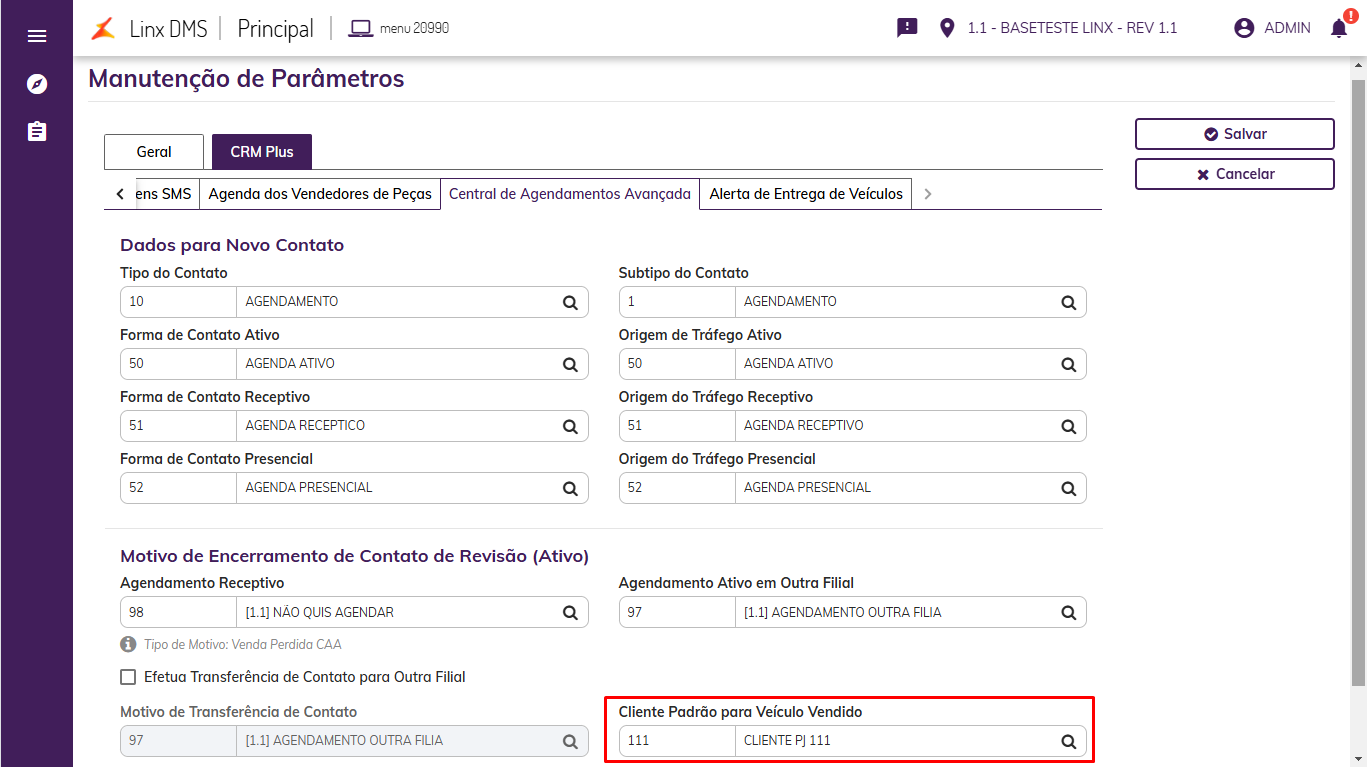Search Subtipo do Contato lookup

pyautogui.click(x=1068, y=303)
